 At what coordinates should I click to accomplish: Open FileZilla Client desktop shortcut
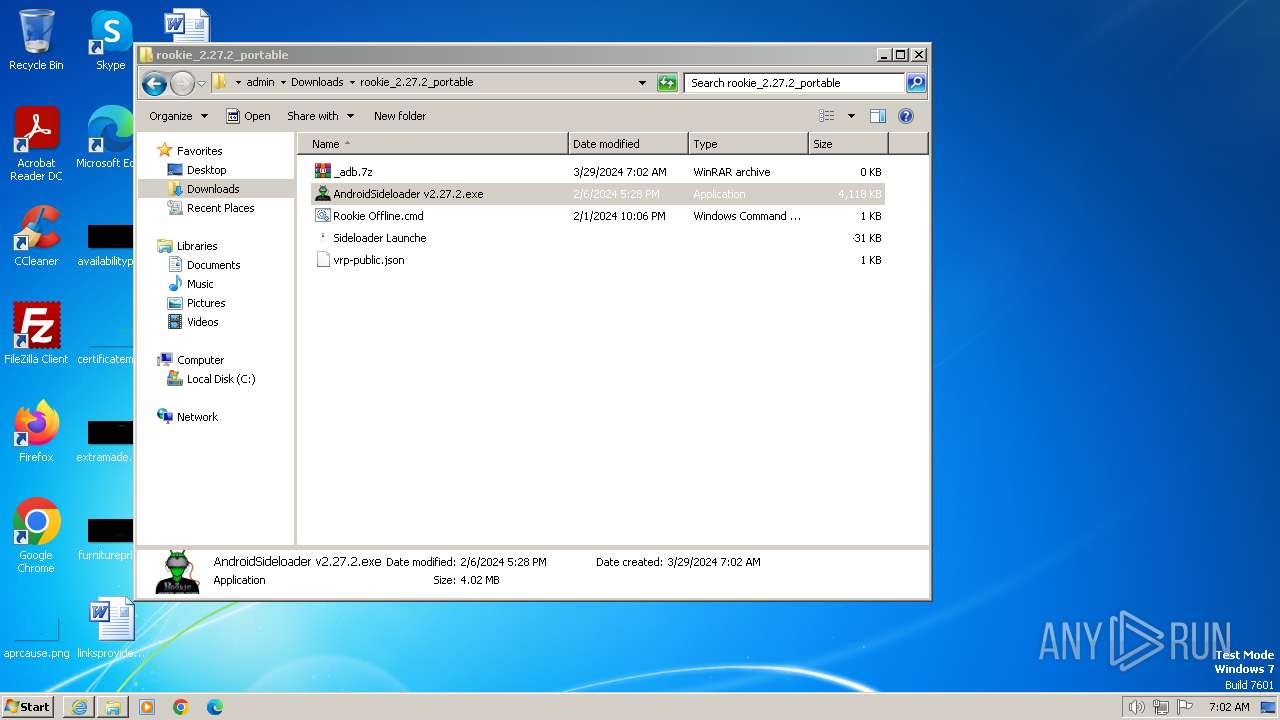pyautogui.click(x=36, y=334)
